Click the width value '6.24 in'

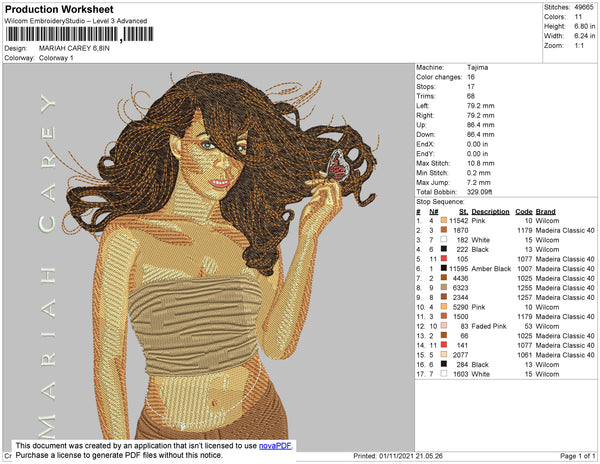click(x=584, y=36)
